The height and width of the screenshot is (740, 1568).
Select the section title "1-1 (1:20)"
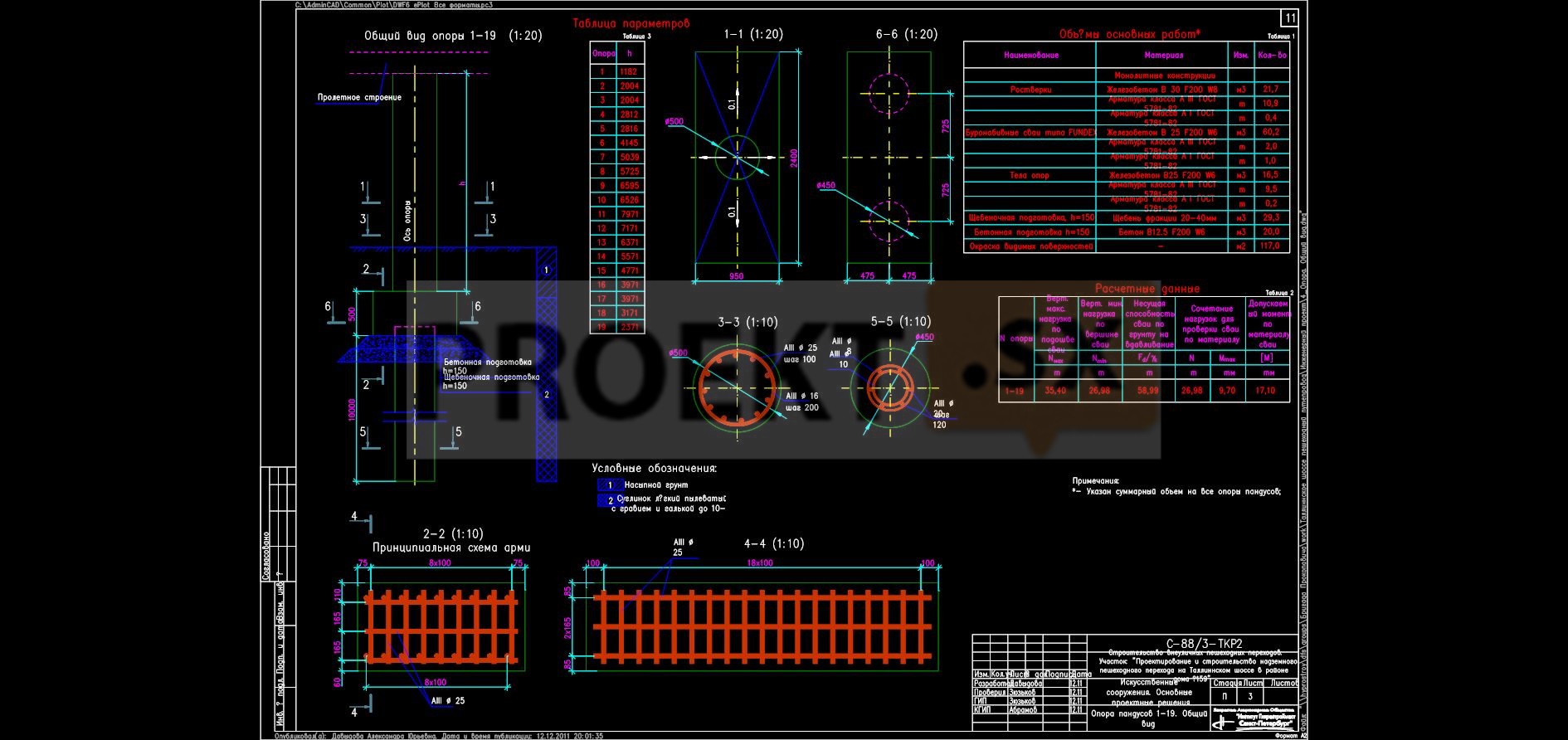tap(753, 34)
